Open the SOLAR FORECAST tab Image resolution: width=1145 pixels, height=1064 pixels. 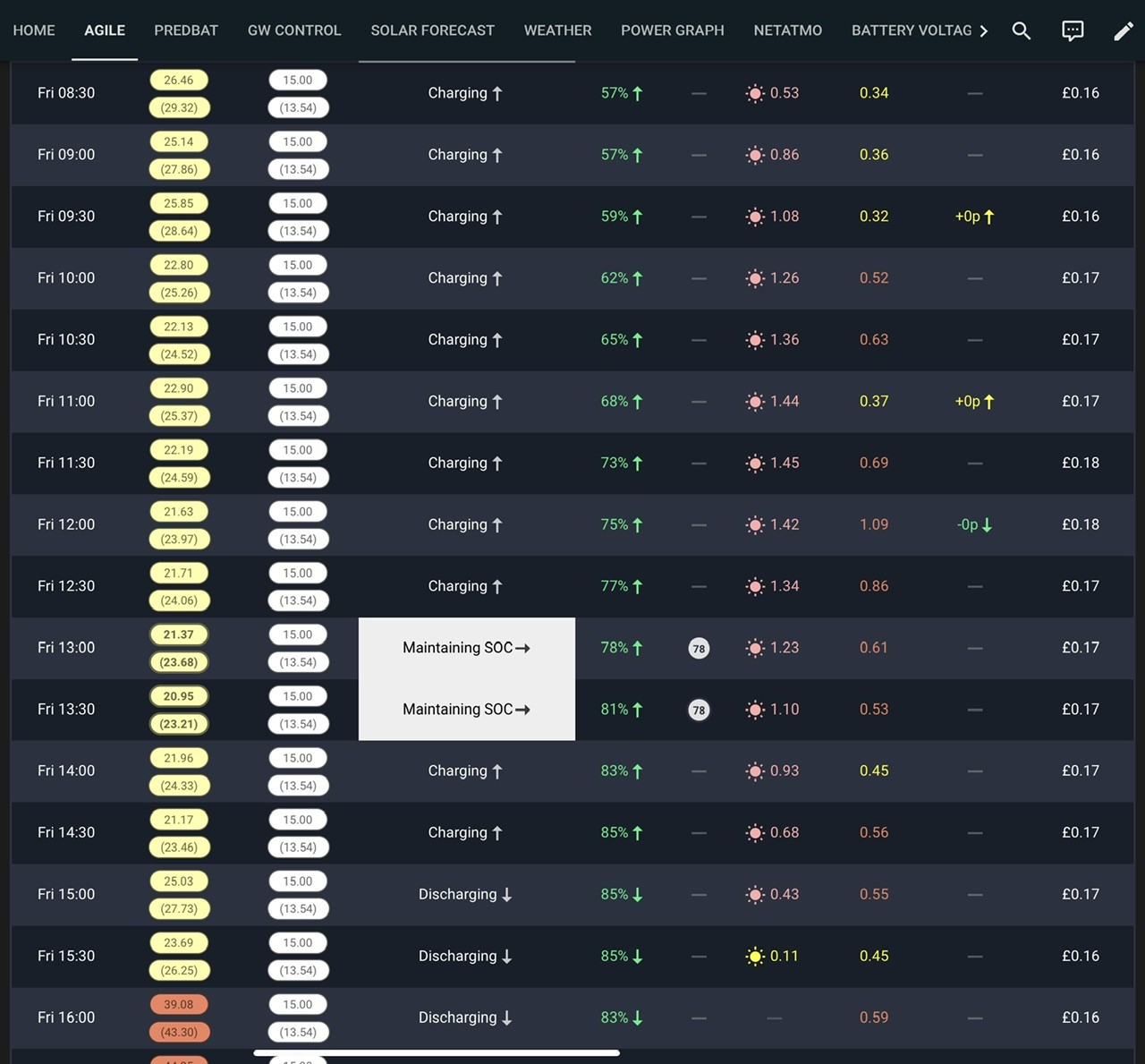(x=433, y=30)
